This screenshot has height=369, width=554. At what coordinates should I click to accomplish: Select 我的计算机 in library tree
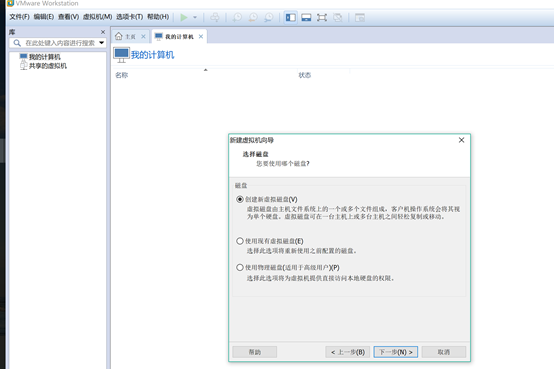(44, 57)
